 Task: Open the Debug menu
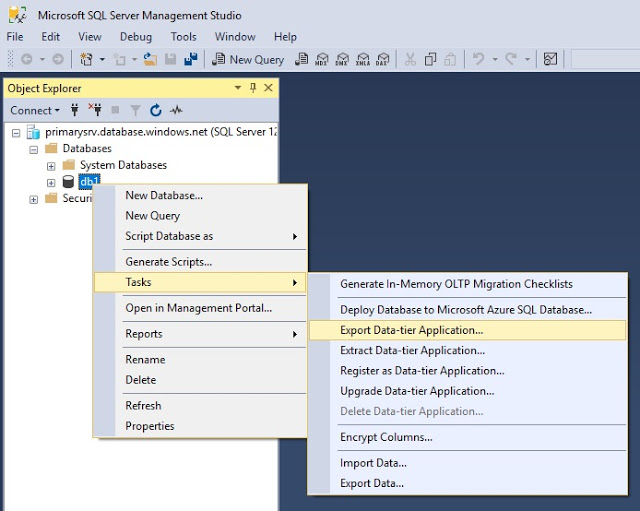(136, 37)
